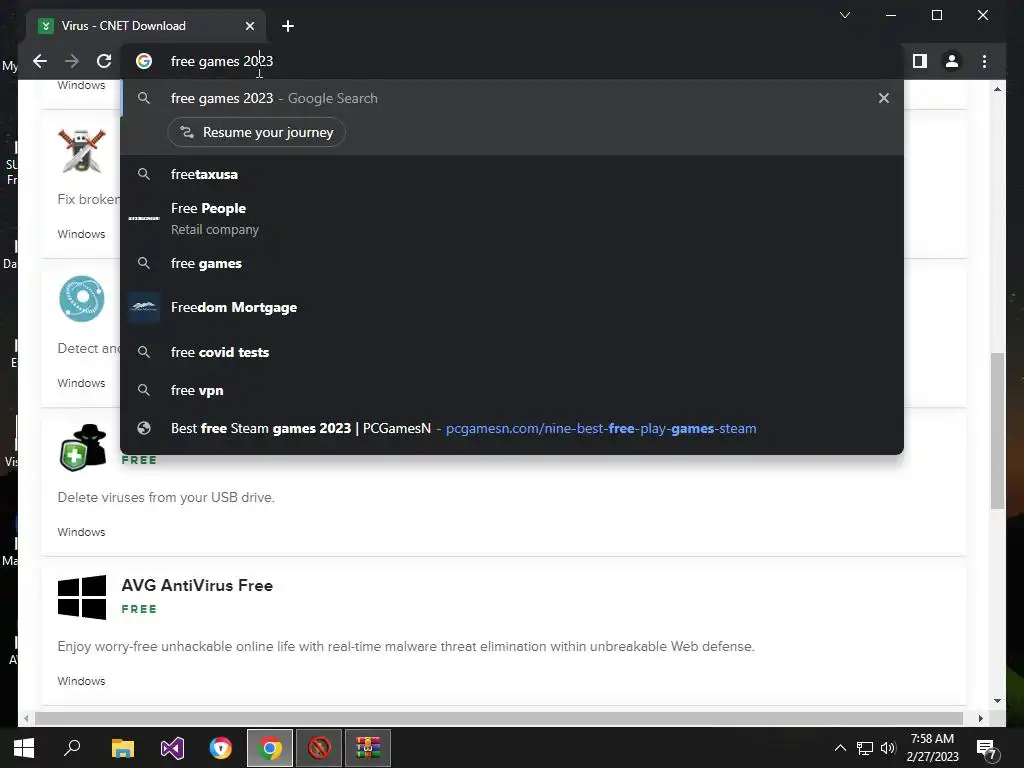
Task: Open WinRAR from the taskbar
Action: (x=368, y=748)
